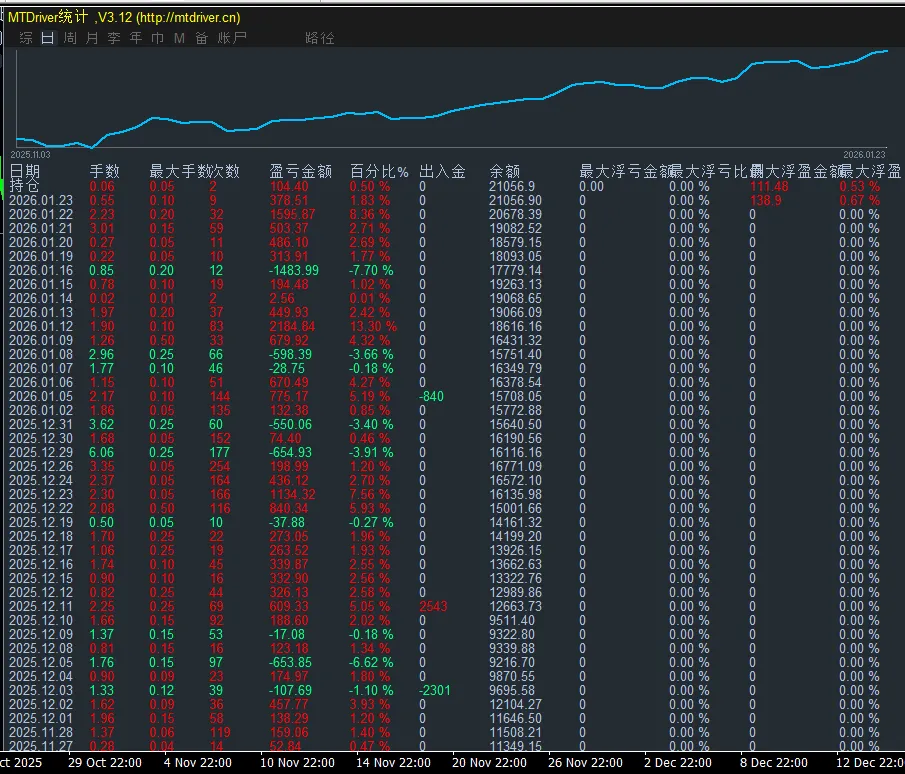Select the 2026.01.05 date row
The width and height of the screenshot is (905, 774).
[41, 397]
